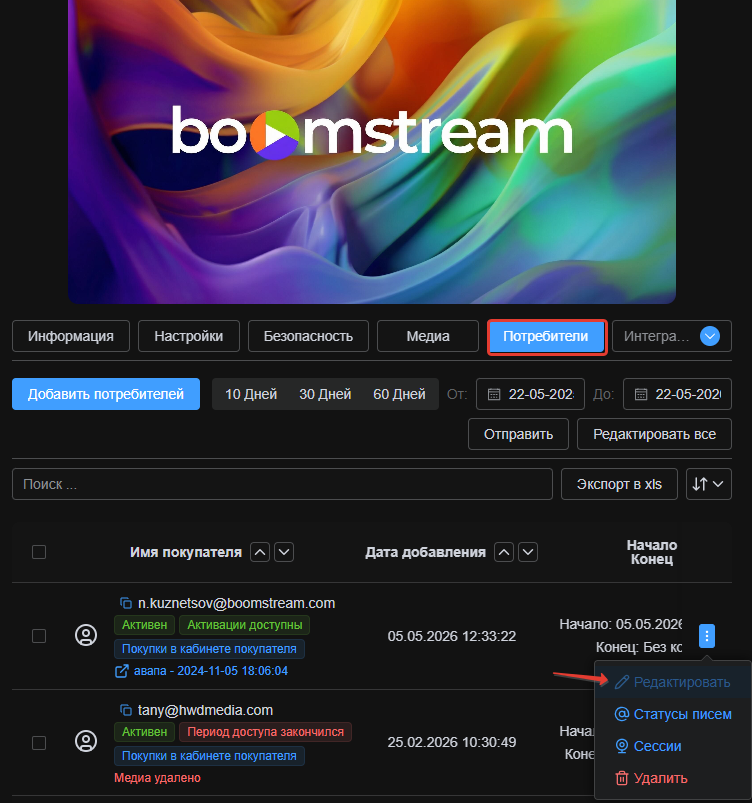
Task: Click user avatar icon for n.kuznetsov row
Action: pyautogui.click(x=86, y=636)
